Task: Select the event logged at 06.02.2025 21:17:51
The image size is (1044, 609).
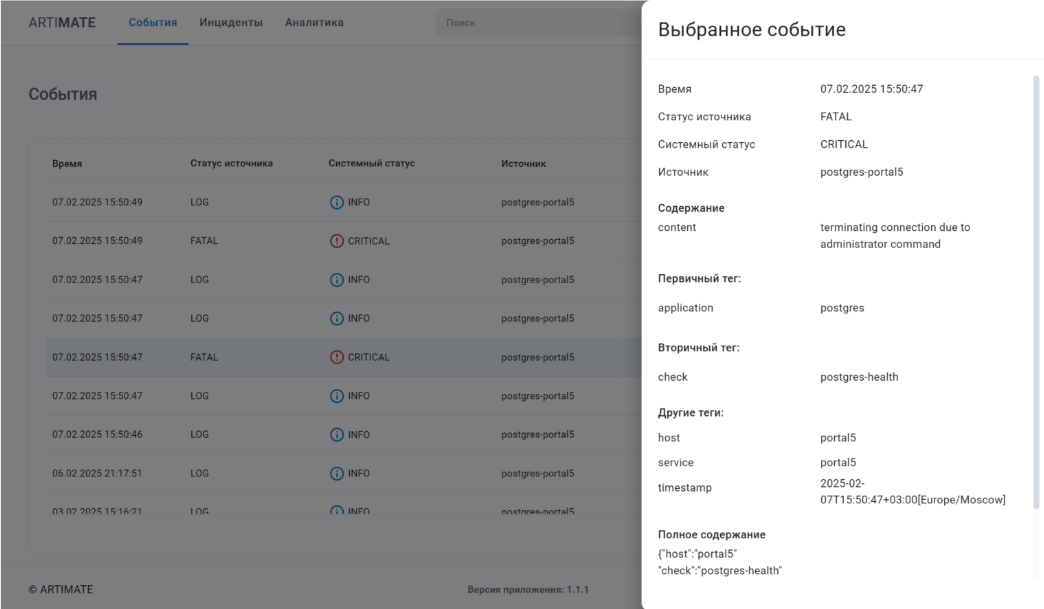Action: pos(97,473)
